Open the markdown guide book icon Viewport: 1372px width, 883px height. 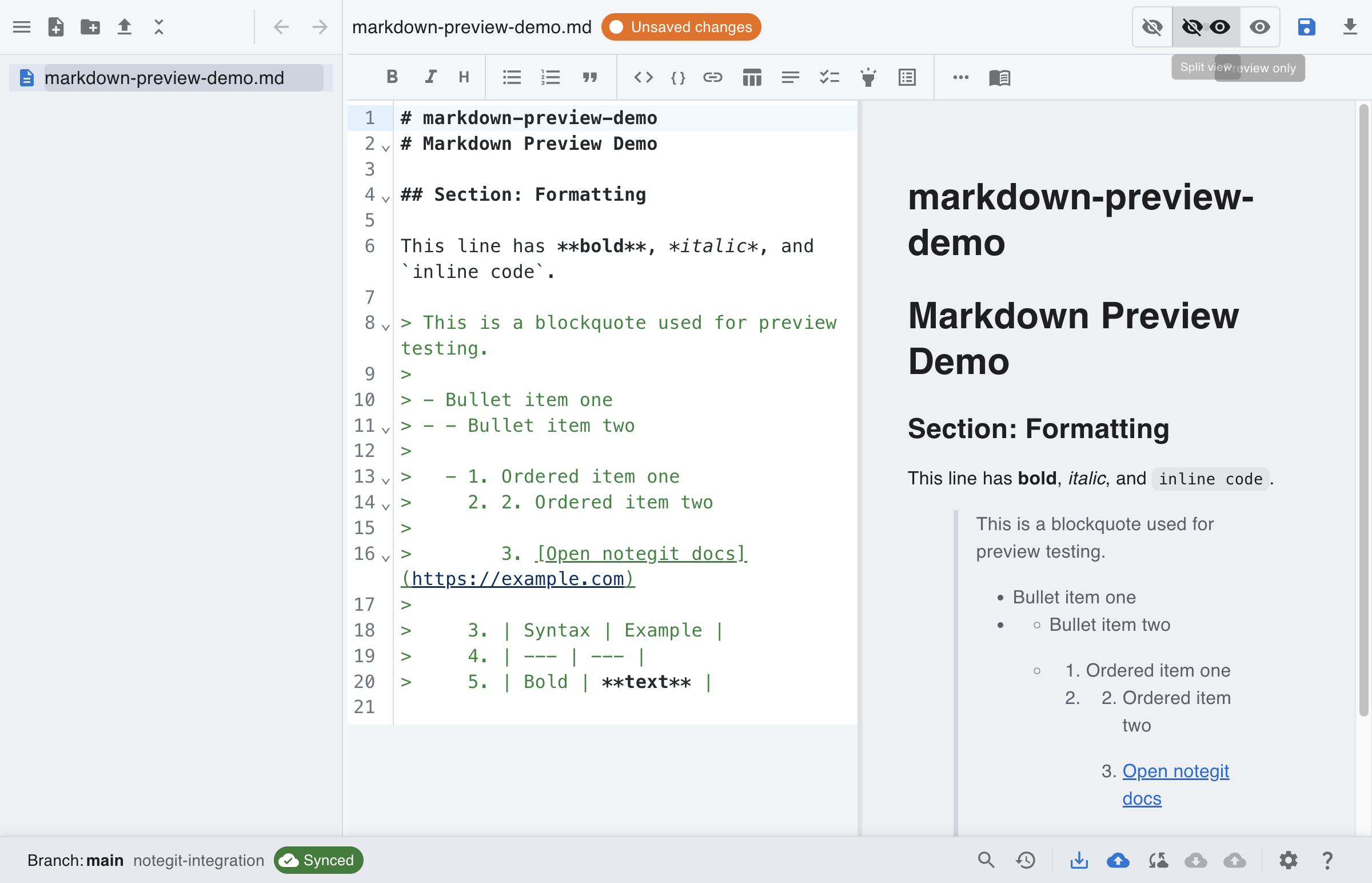[x=999, y=77]
